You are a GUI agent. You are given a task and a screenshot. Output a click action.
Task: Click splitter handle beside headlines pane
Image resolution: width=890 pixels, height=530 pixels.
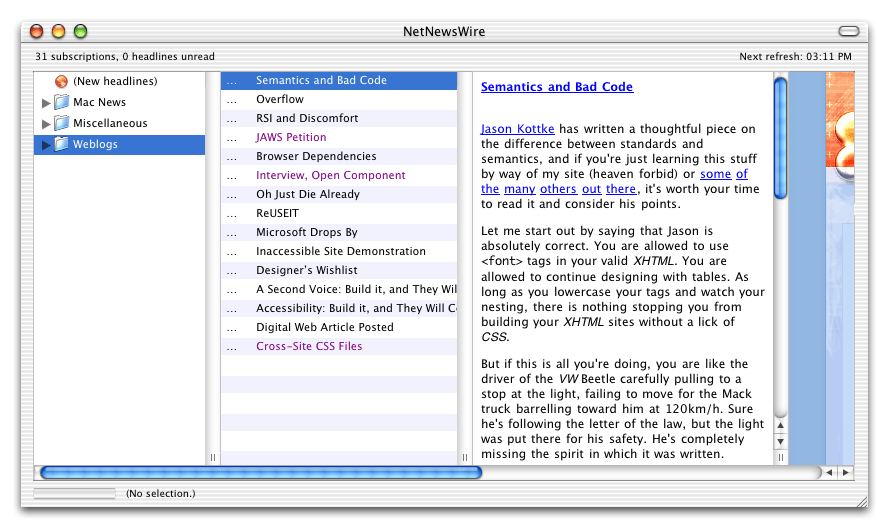coord(465,457)
